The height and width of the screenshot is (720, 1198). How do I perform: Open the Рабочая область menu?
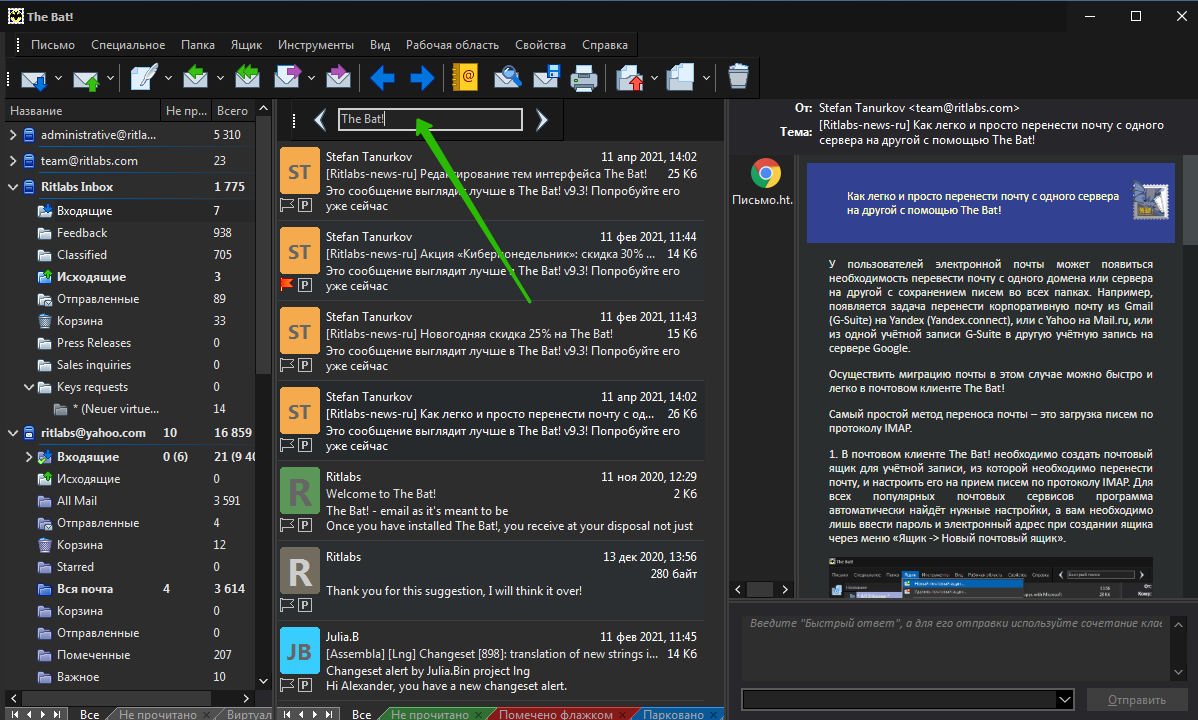coord(452,45)
